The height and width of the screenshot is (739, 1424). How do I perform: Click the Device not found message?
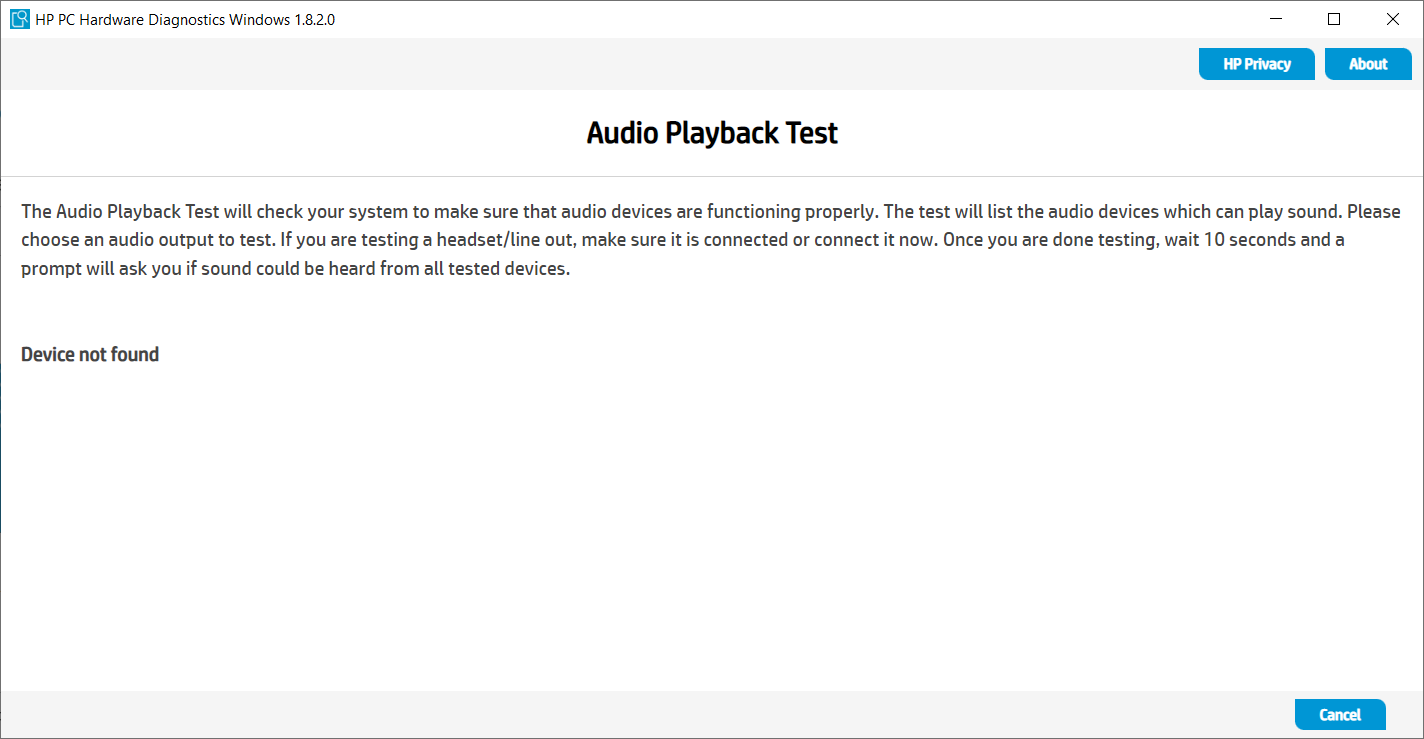tap(89, 353)
